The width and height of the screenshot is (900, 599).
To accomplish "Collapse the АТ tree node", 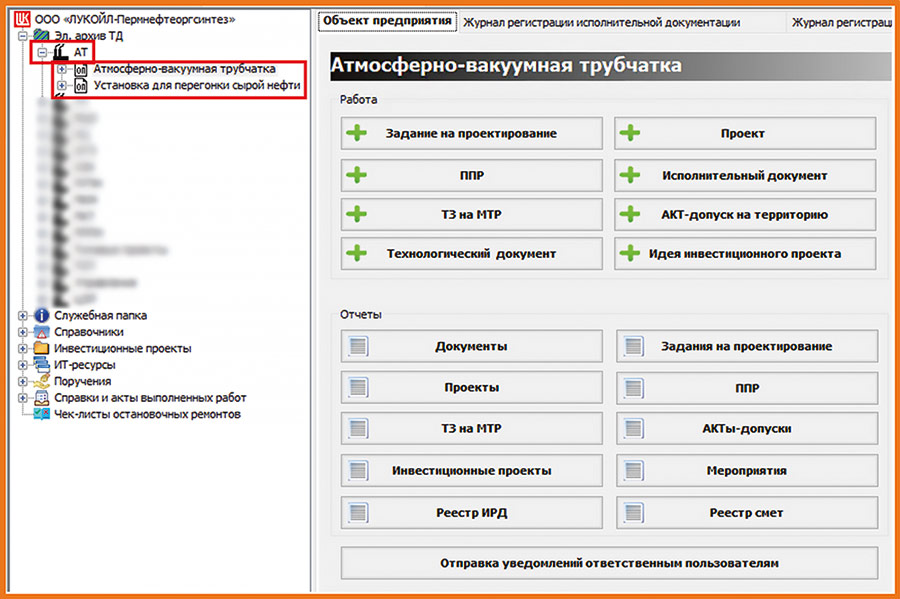I will click(43, 52).
